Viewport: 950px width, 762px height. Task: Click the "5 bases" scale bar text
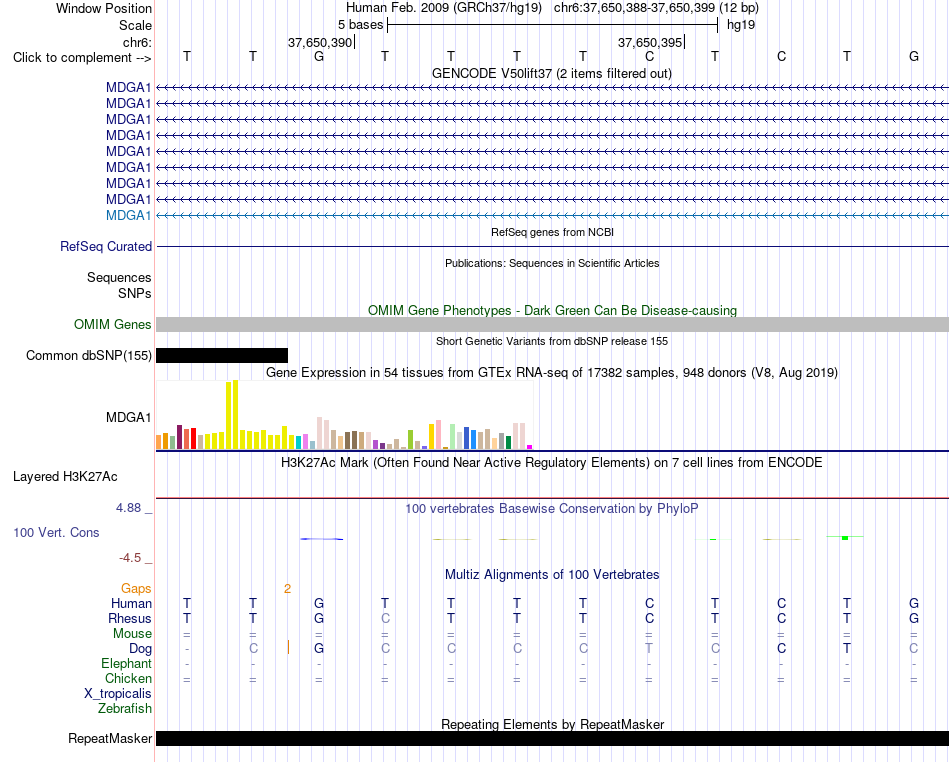click(x=360, y=25)
